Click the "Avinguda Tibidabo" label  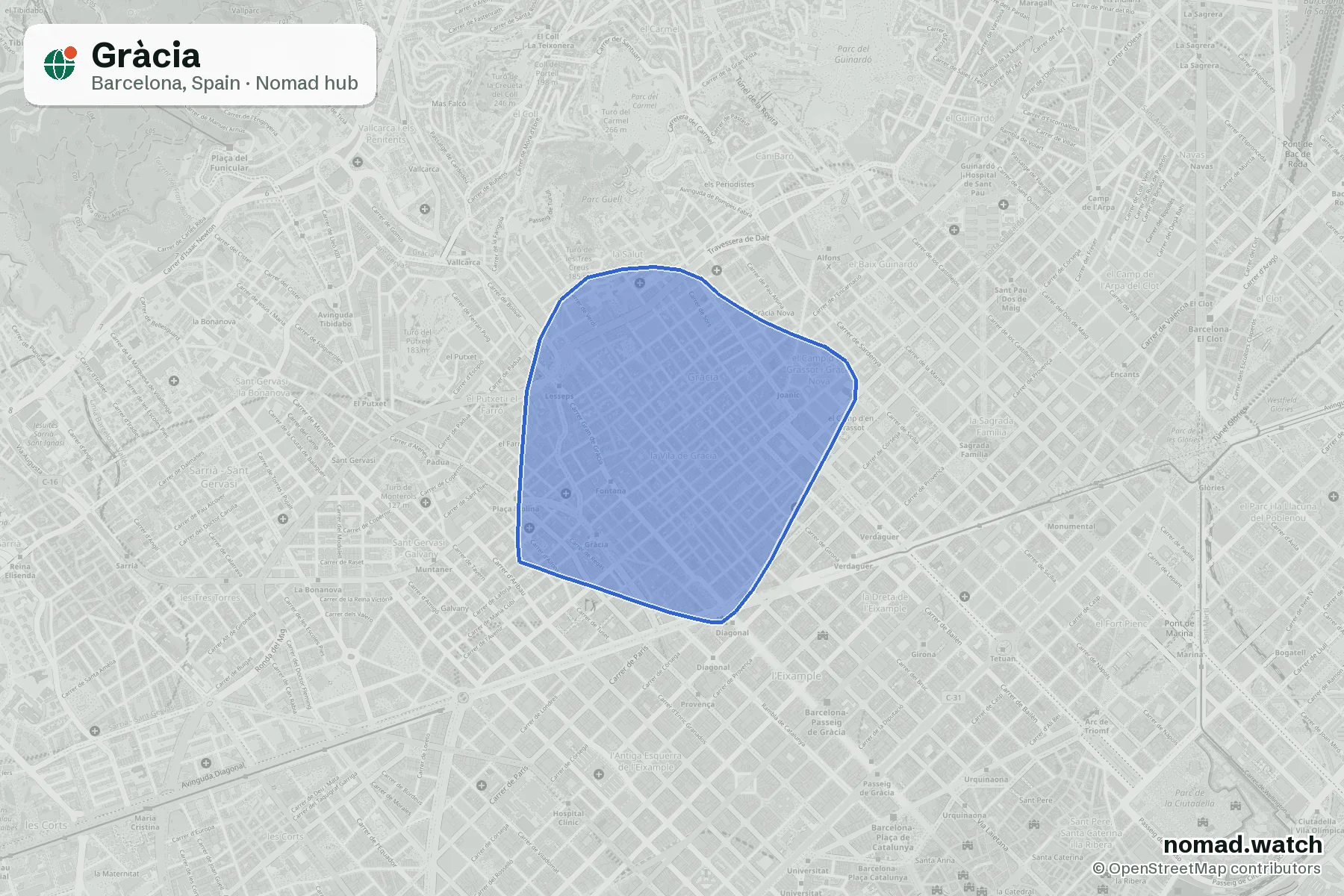point(335,320)
